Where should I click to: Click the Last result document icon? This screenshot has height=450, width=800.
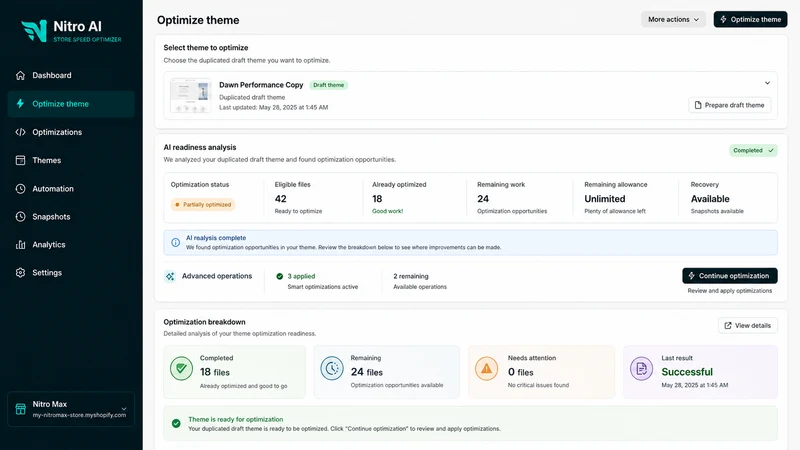[641, 368]
